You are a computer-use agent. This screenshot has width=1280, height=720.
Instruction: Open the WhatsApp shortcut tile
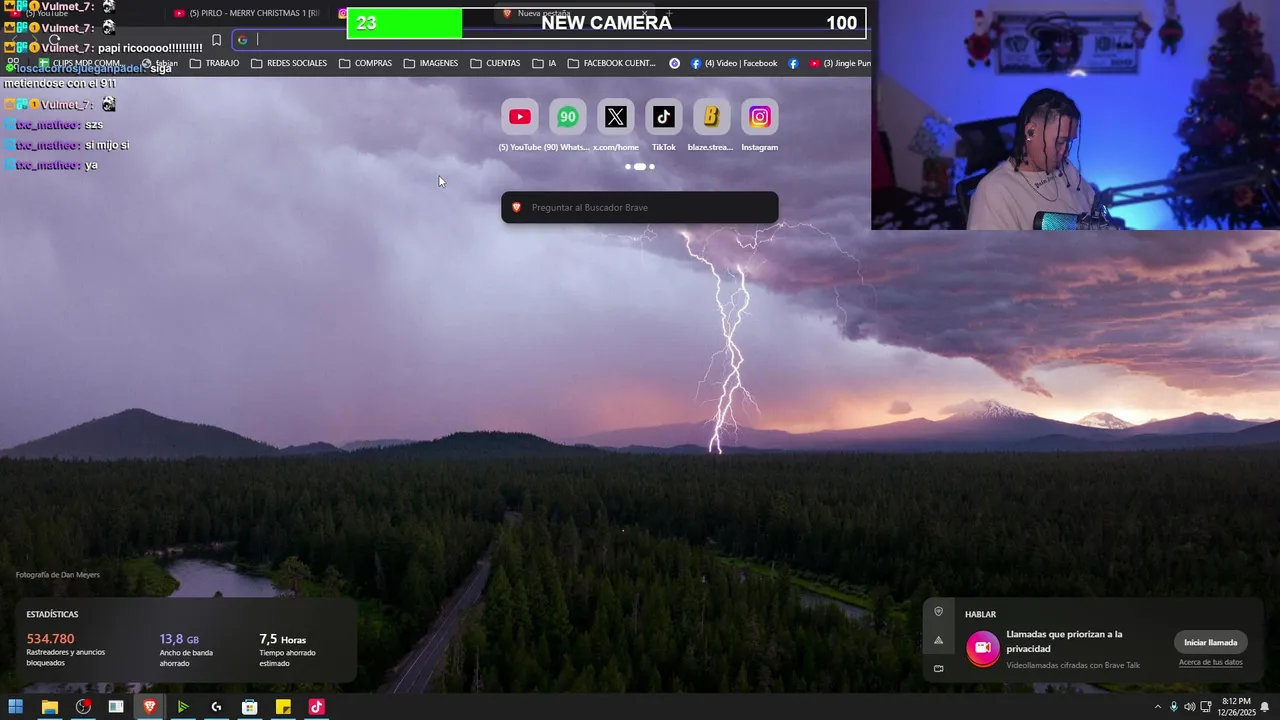(x=567, y=117)
